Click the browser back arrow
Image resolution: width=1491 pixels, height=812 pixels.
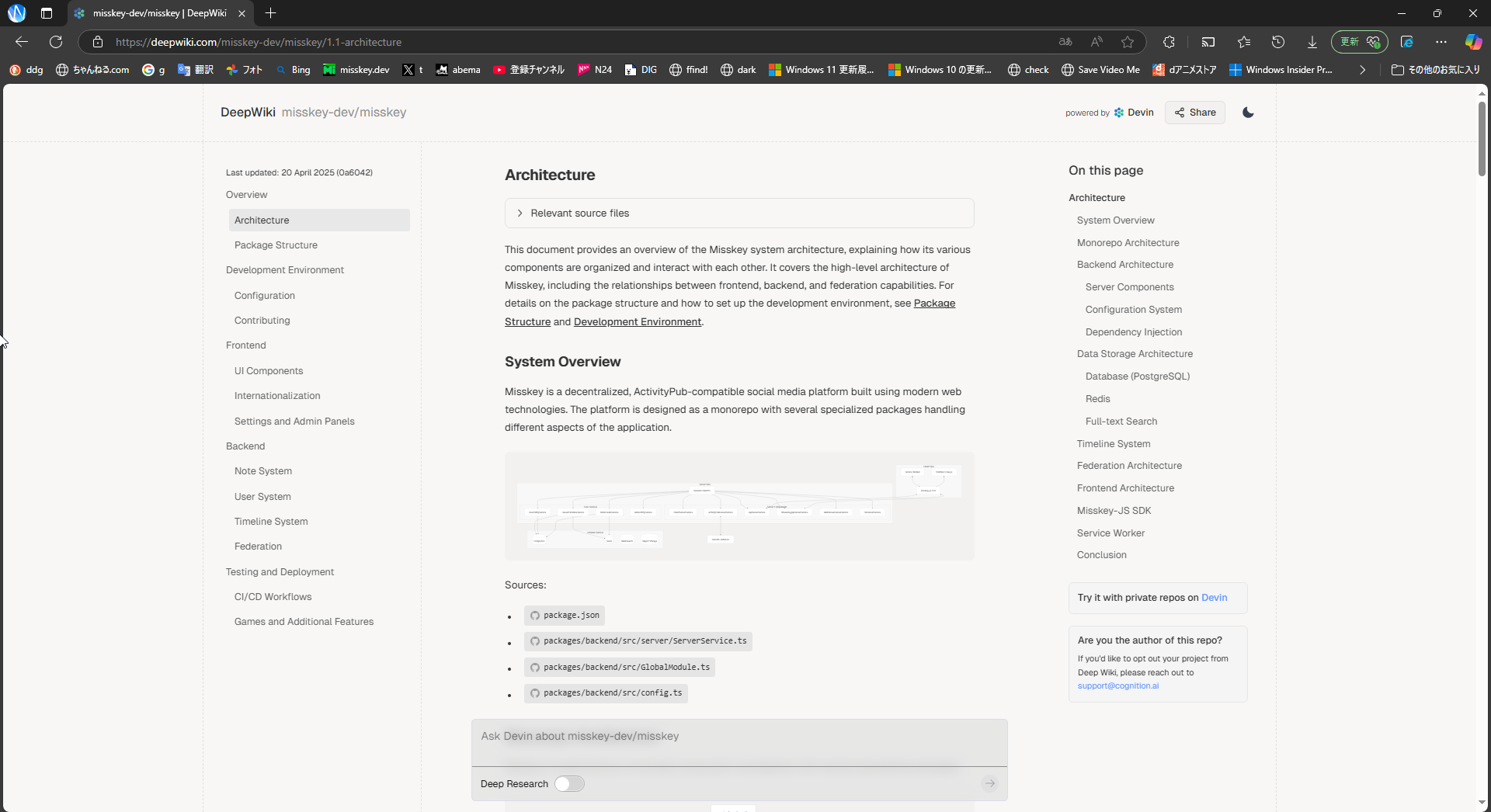[22, 42]
